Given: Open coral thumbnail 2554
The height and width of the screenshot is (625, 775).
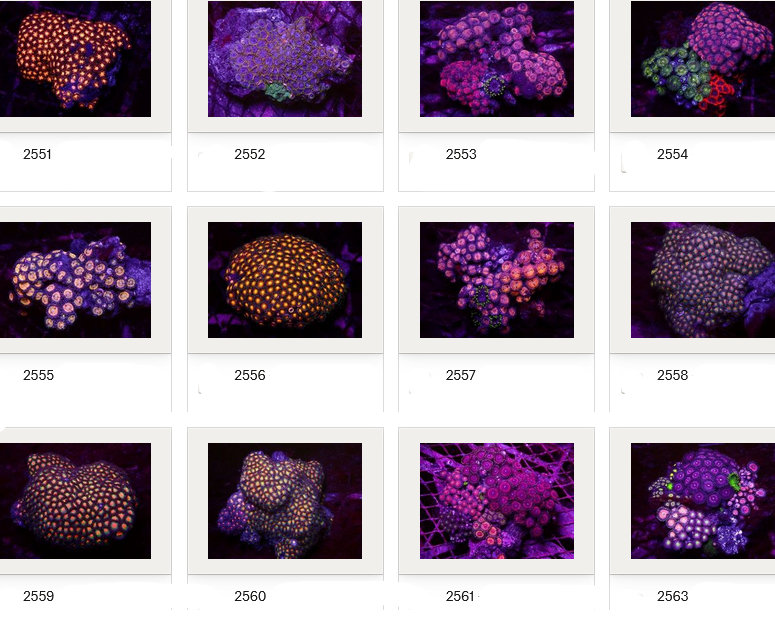Looking at the screenshot, I should pos(703,59).
